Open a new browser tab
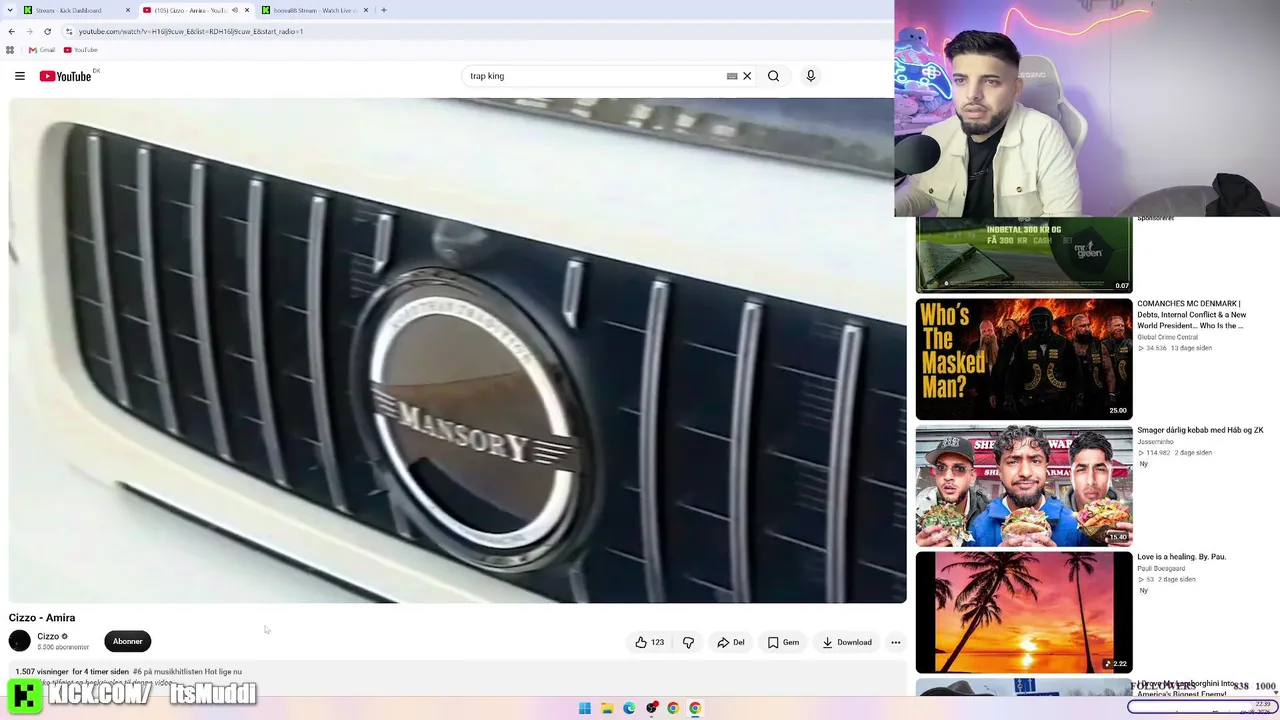Screen dimensions: 1280x720 click(x=384, y=10)
